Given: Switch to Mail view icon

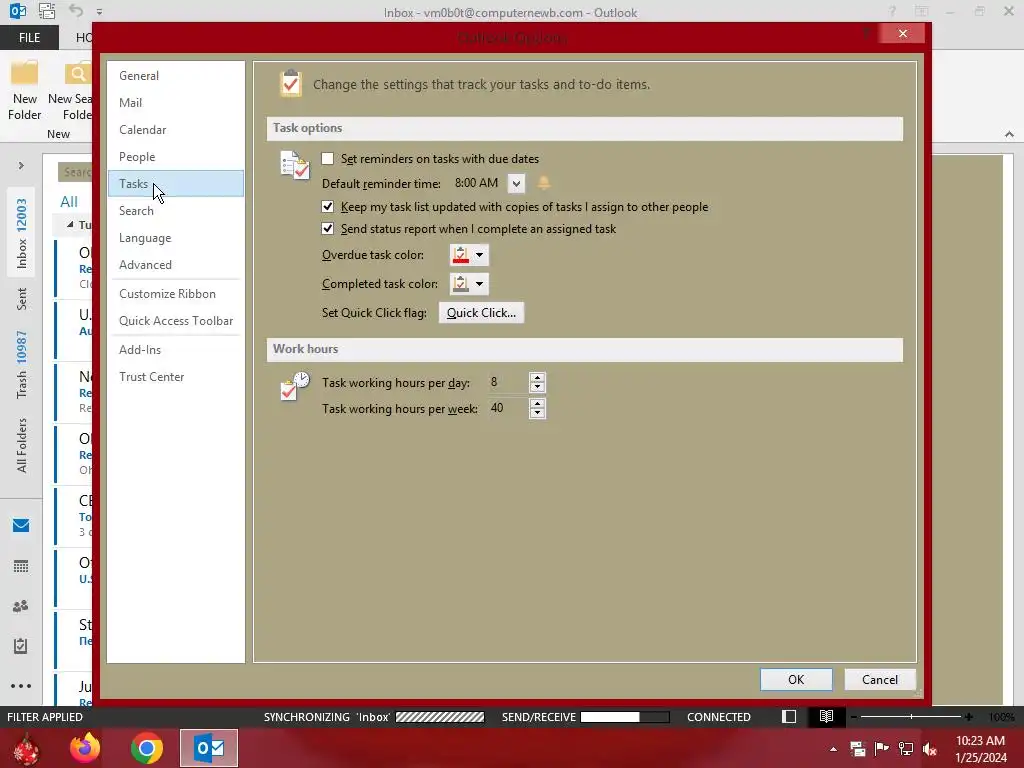Looking at the screenshot, I should coord(21,526).
